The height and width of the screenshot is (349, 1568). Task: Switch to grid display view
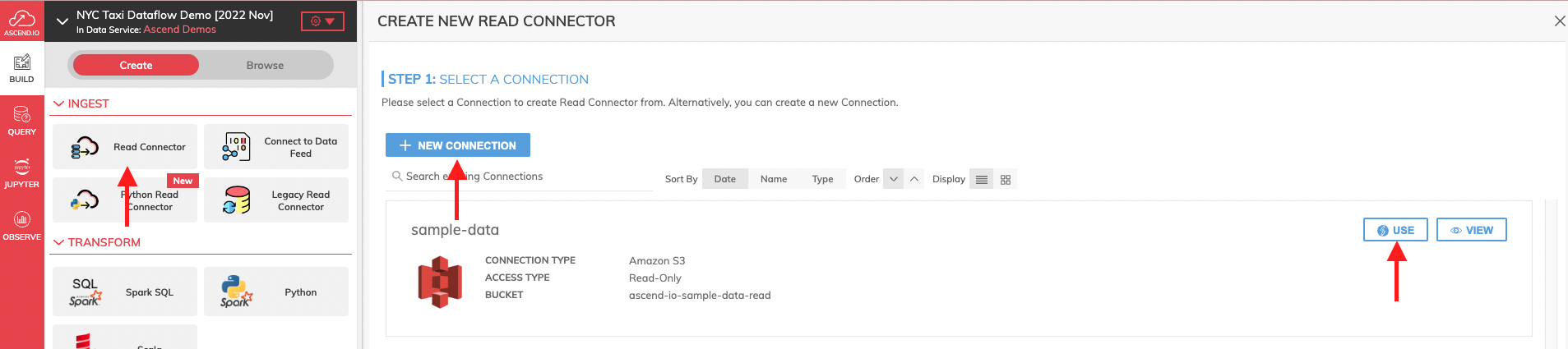[x=1006, y=179]
